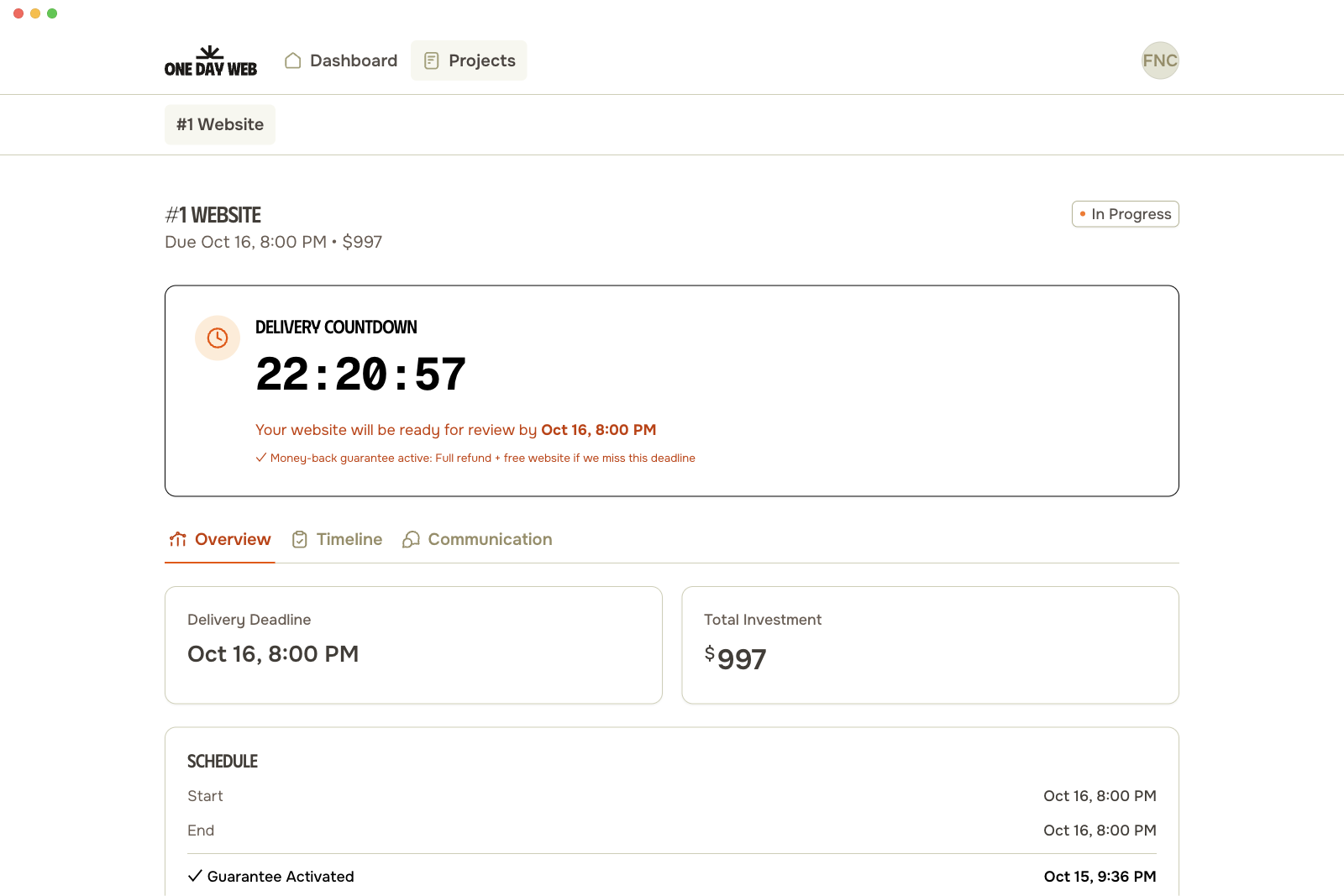Open the FNC avatar circle
This screenshot has height=896, width=1344.
1160,60
